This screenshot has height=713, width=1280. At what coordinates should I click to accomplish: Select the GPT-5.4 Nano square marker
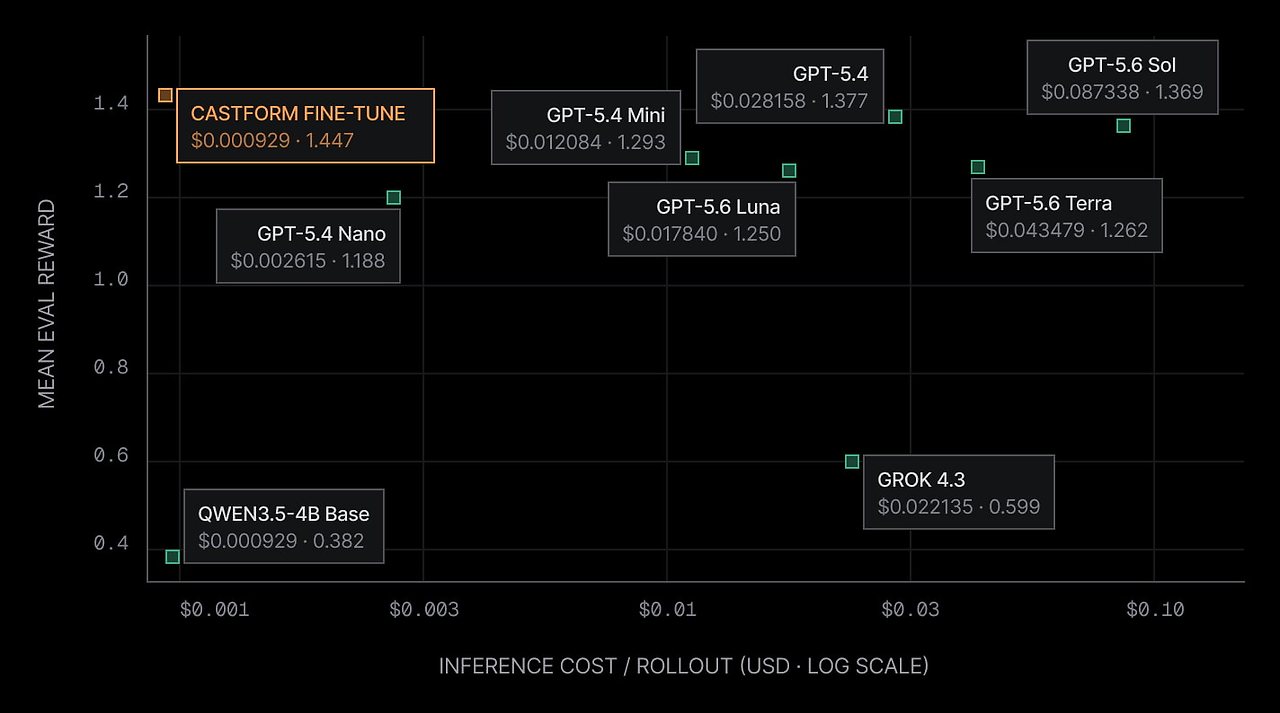click(394, 198)
